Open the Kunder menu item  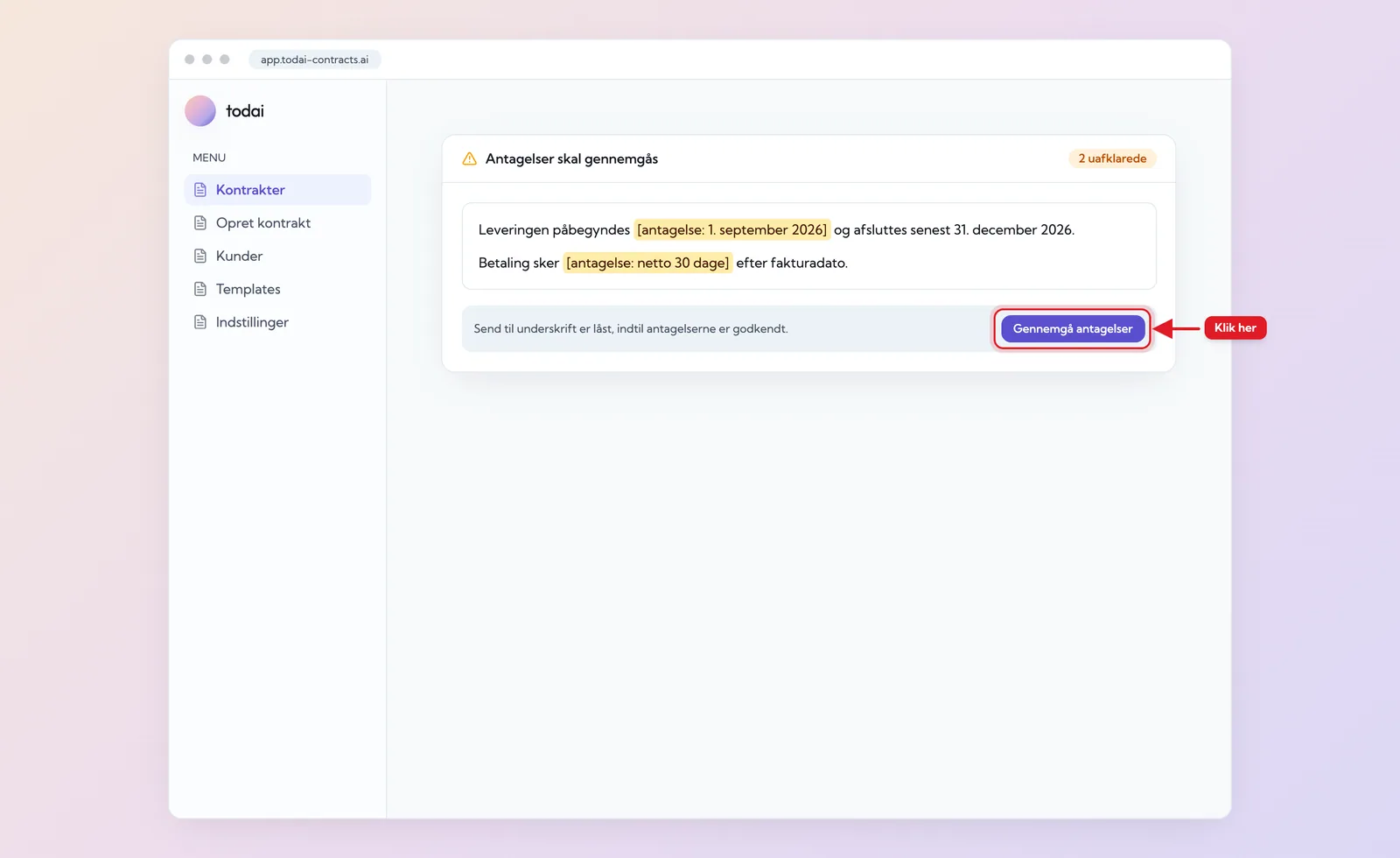pos(277,257)
